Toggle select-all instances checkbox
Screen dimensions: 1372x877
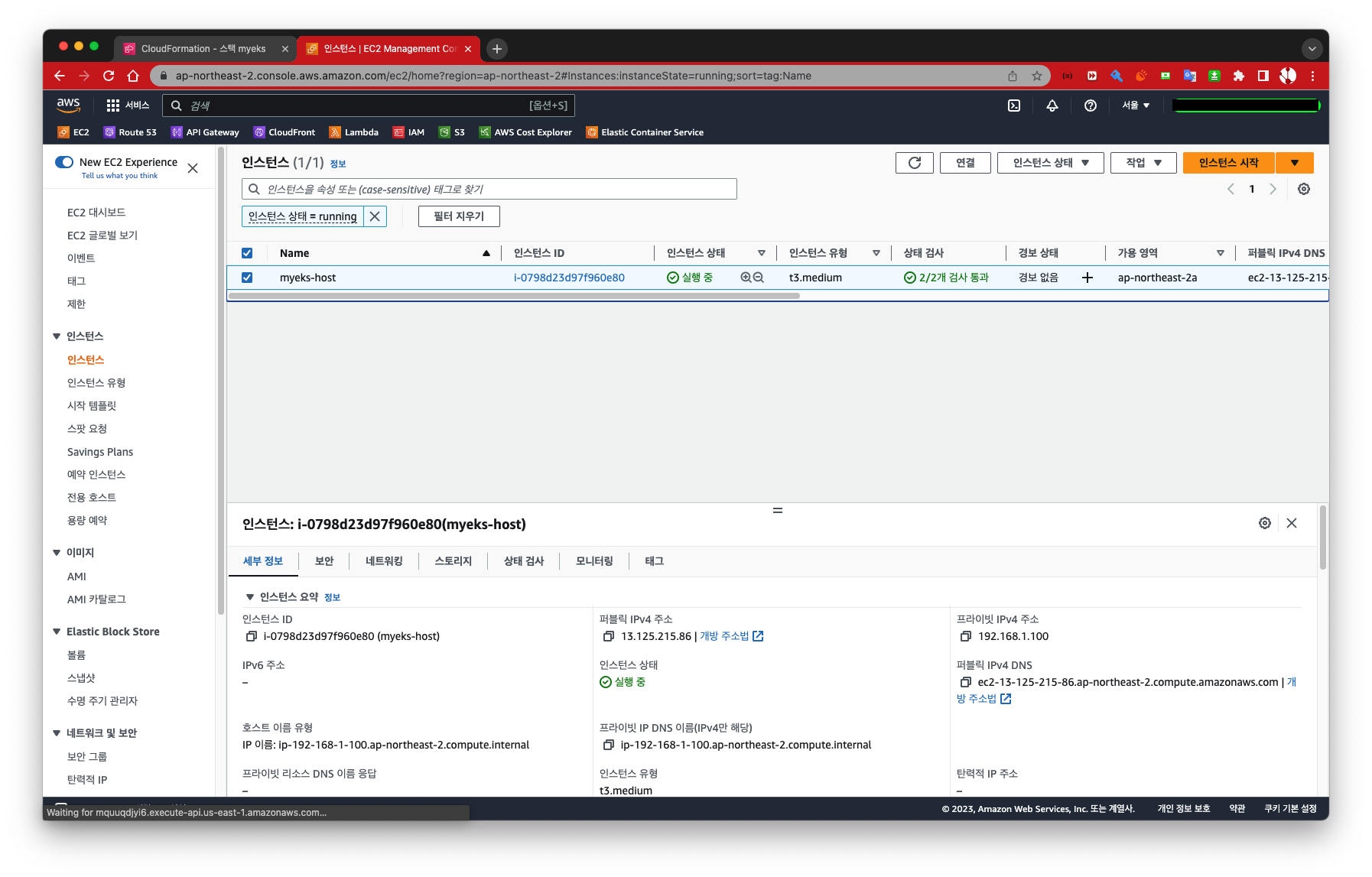[x=247, y=253]
